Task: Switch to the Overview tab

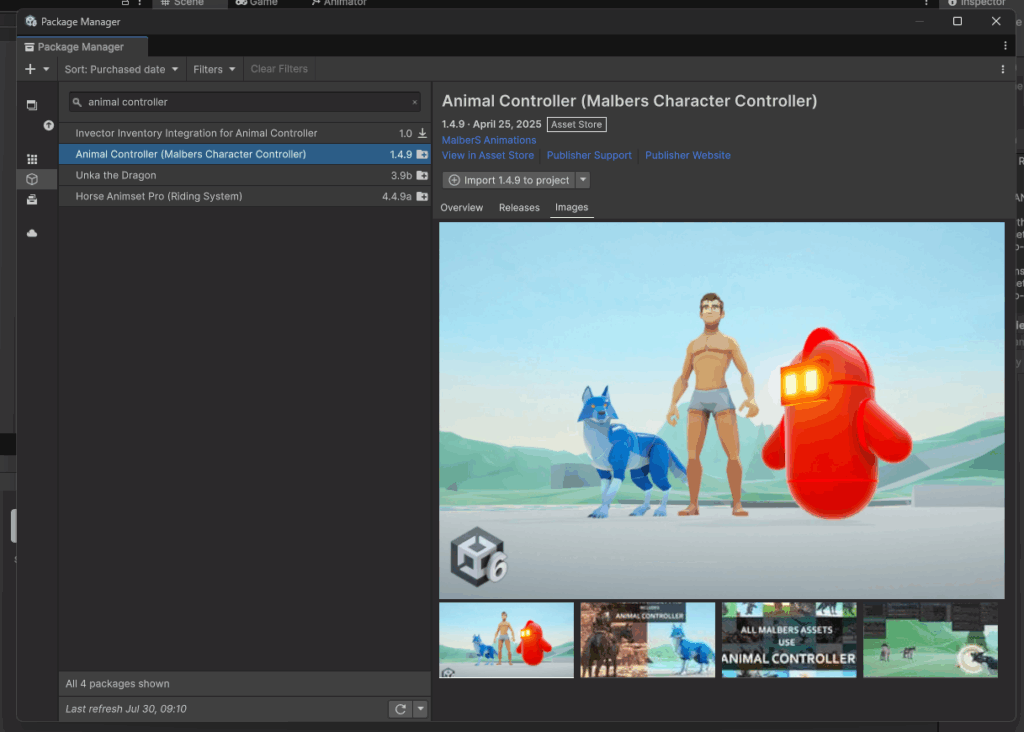Action: [462, 208]
